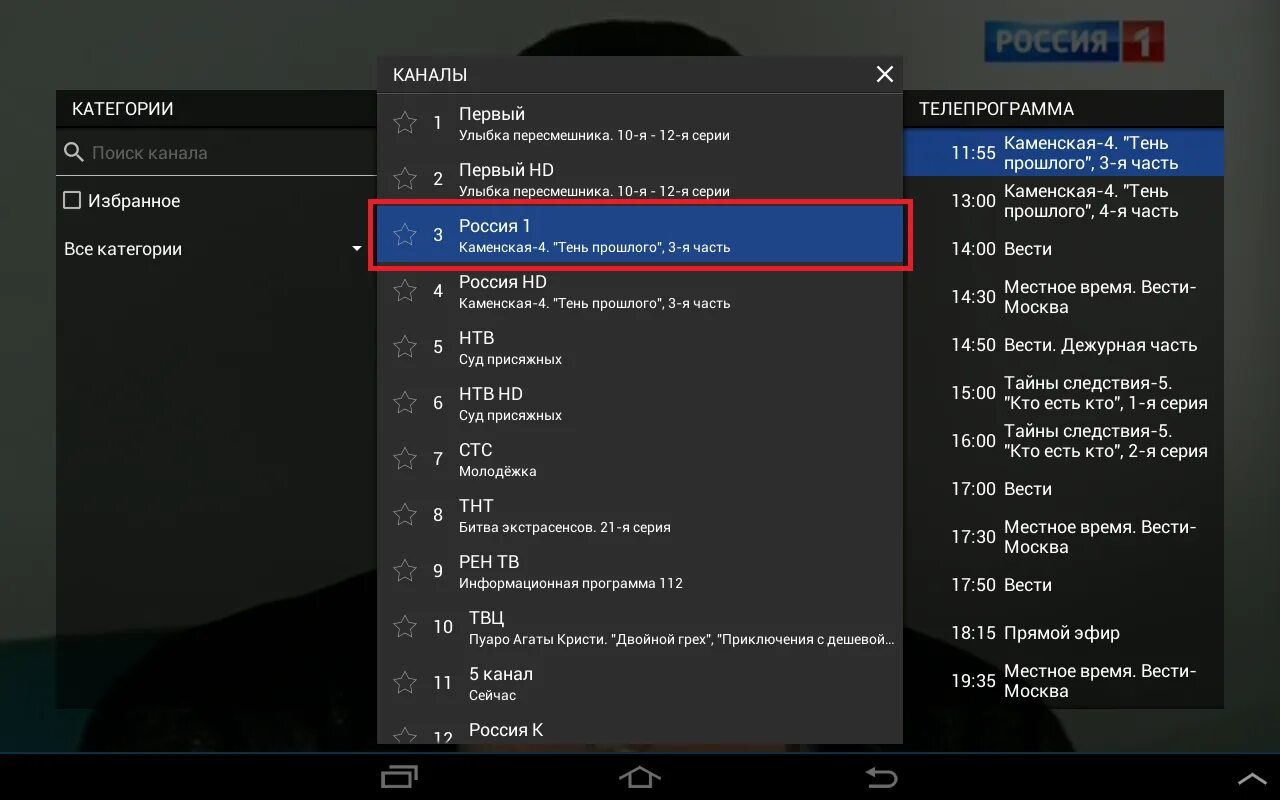The width and height of the screenshot is (1280, 800).
Task: Open the 14:50 Вести. Дежурная часть program
Action: coord(1064,345)
